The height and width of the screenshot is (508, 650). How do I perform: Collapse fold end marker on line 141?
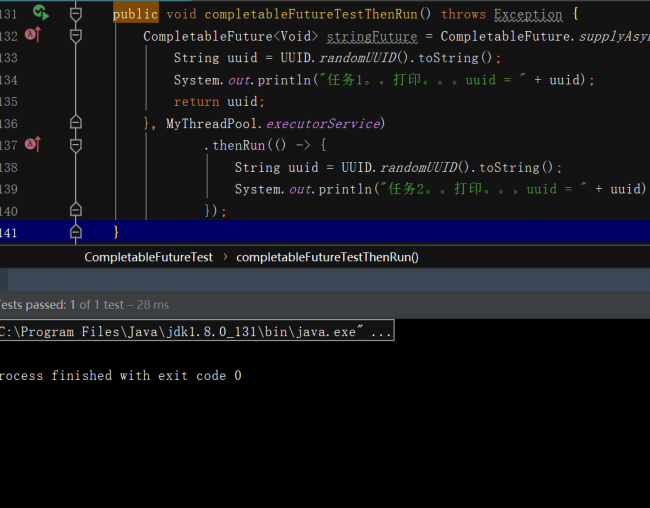click(75, 232)
